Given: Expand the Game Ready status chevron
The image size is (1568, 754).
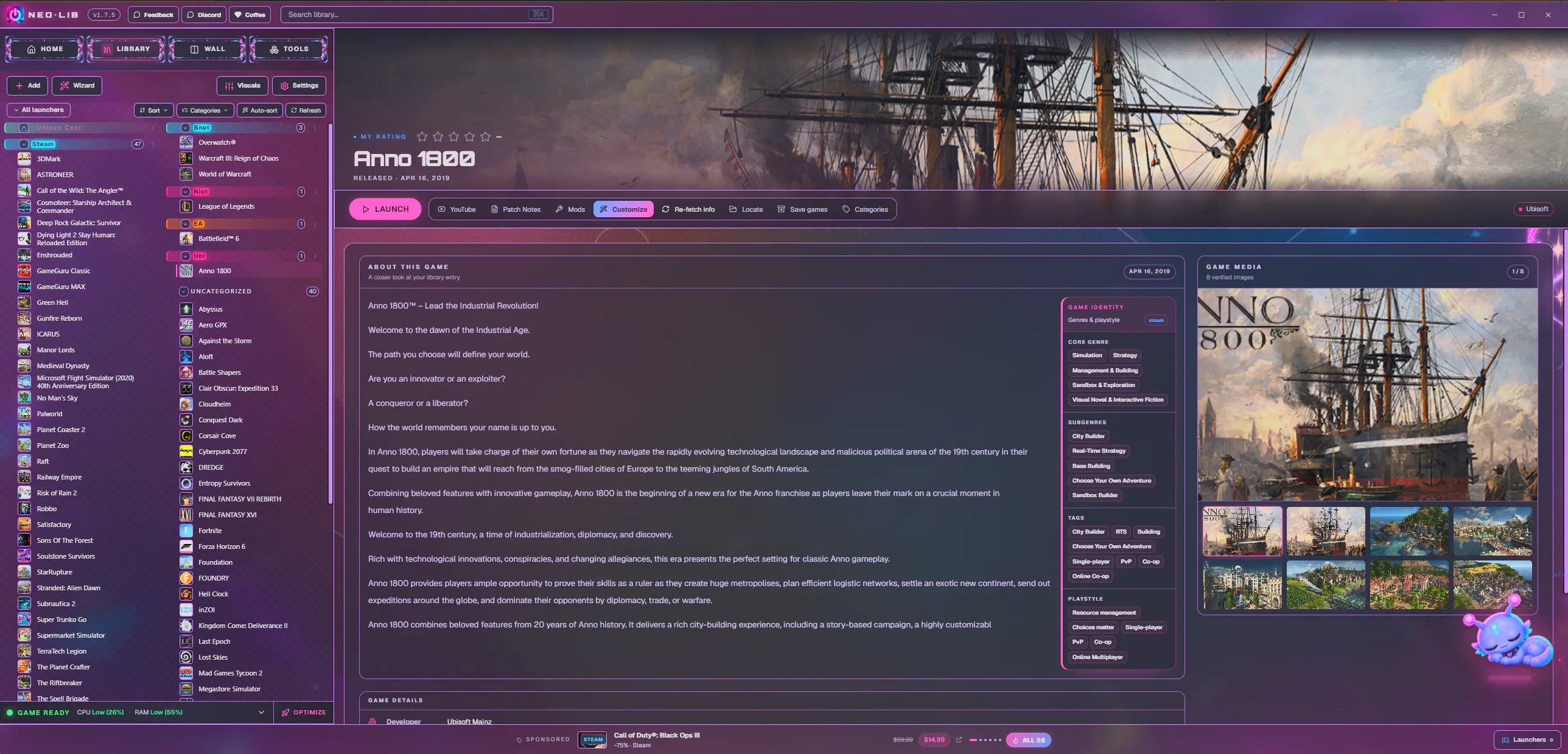Looking at the screenshot, I should 261,713.
